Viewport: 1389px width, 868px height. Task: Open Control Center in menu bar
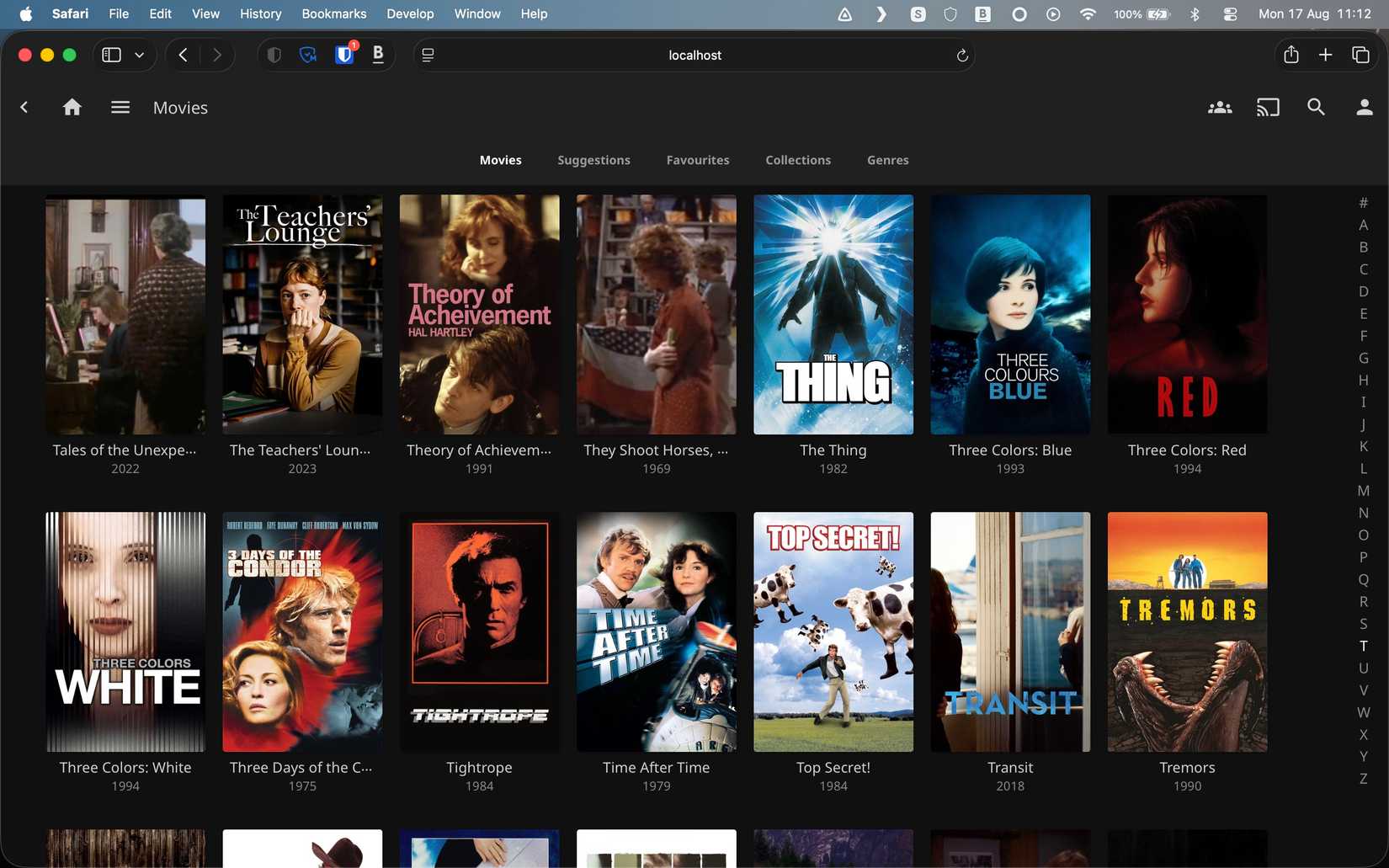(x=1230, y=14)
